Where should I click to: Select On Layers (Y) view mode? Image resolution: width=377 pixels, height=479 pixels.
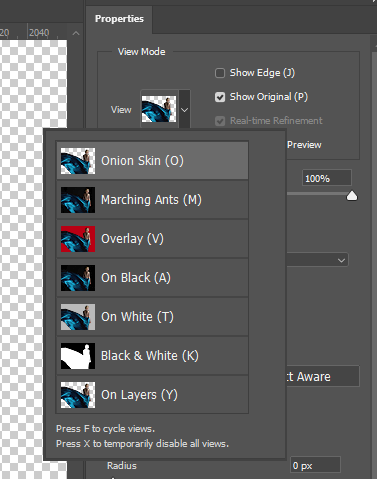point(152,395)
